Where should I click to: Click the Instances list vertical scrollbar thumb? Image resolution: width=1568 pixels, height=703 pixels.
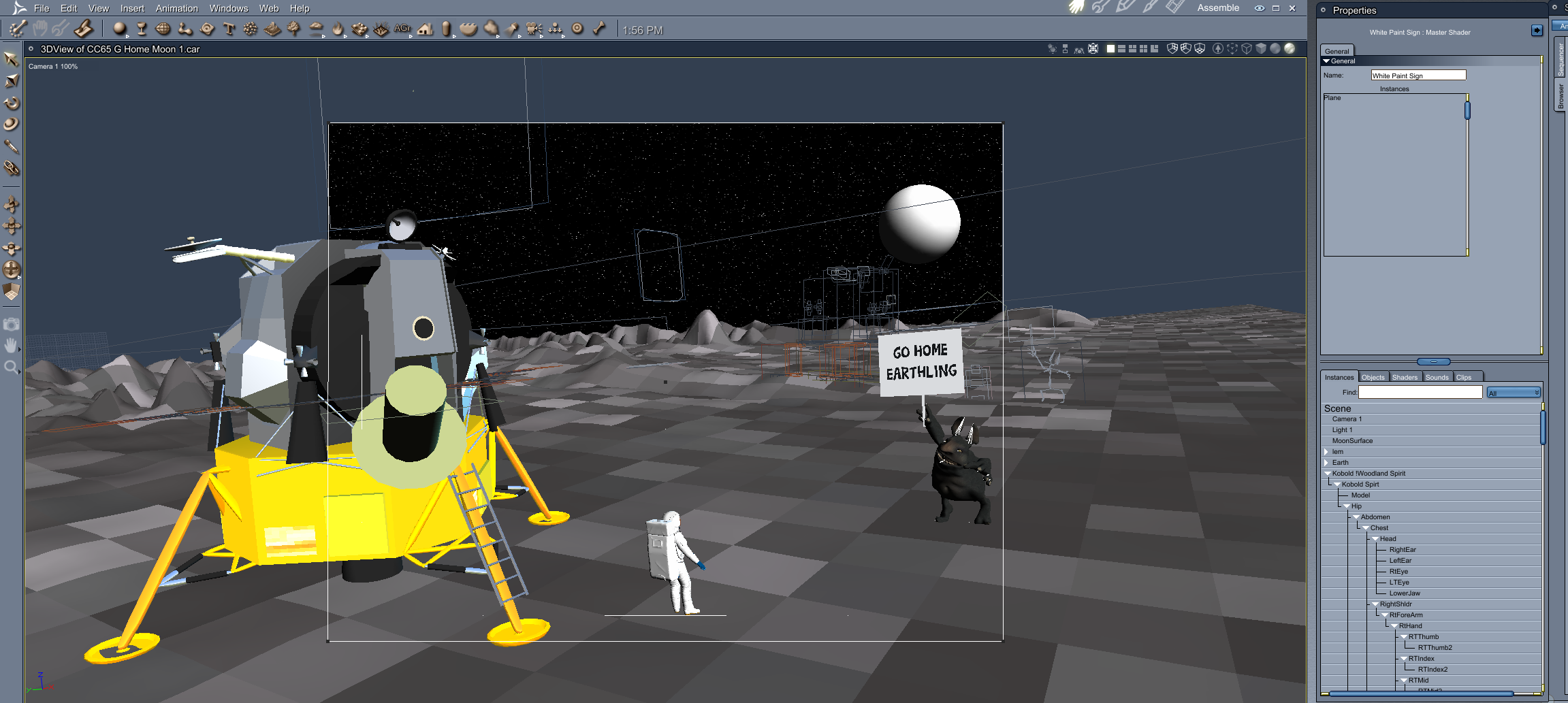coord(1467,110)
